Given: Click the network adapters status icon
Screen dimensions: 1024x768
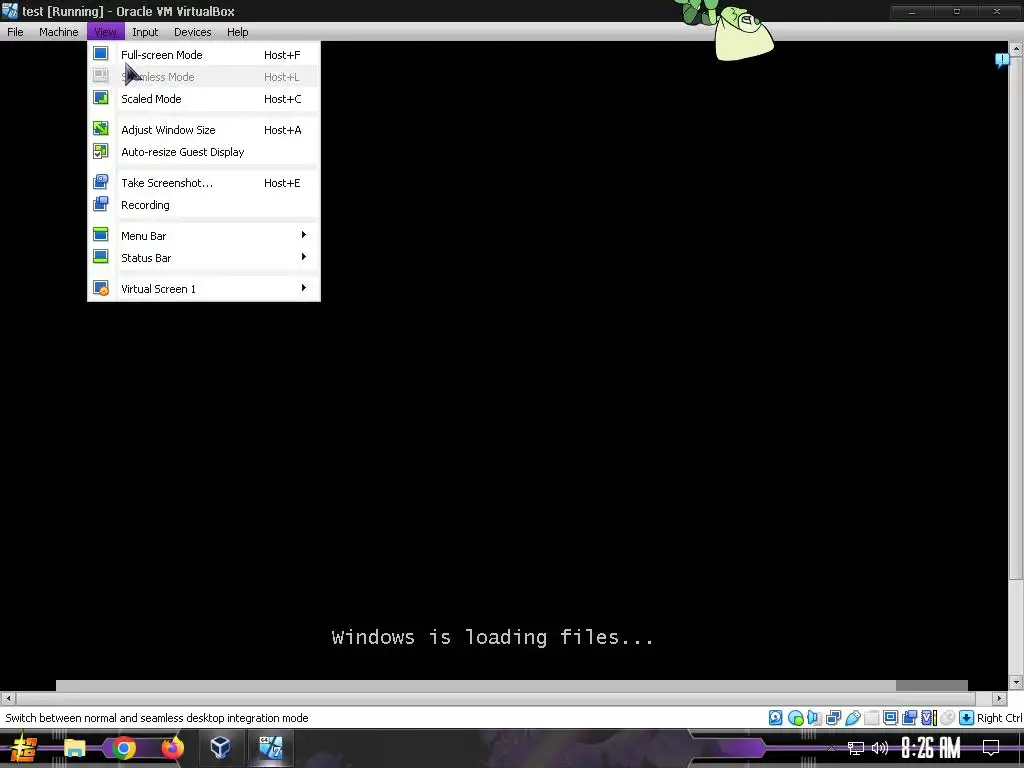Looking at the screenshot, I should pyautogui.click(x=833, y=718).
